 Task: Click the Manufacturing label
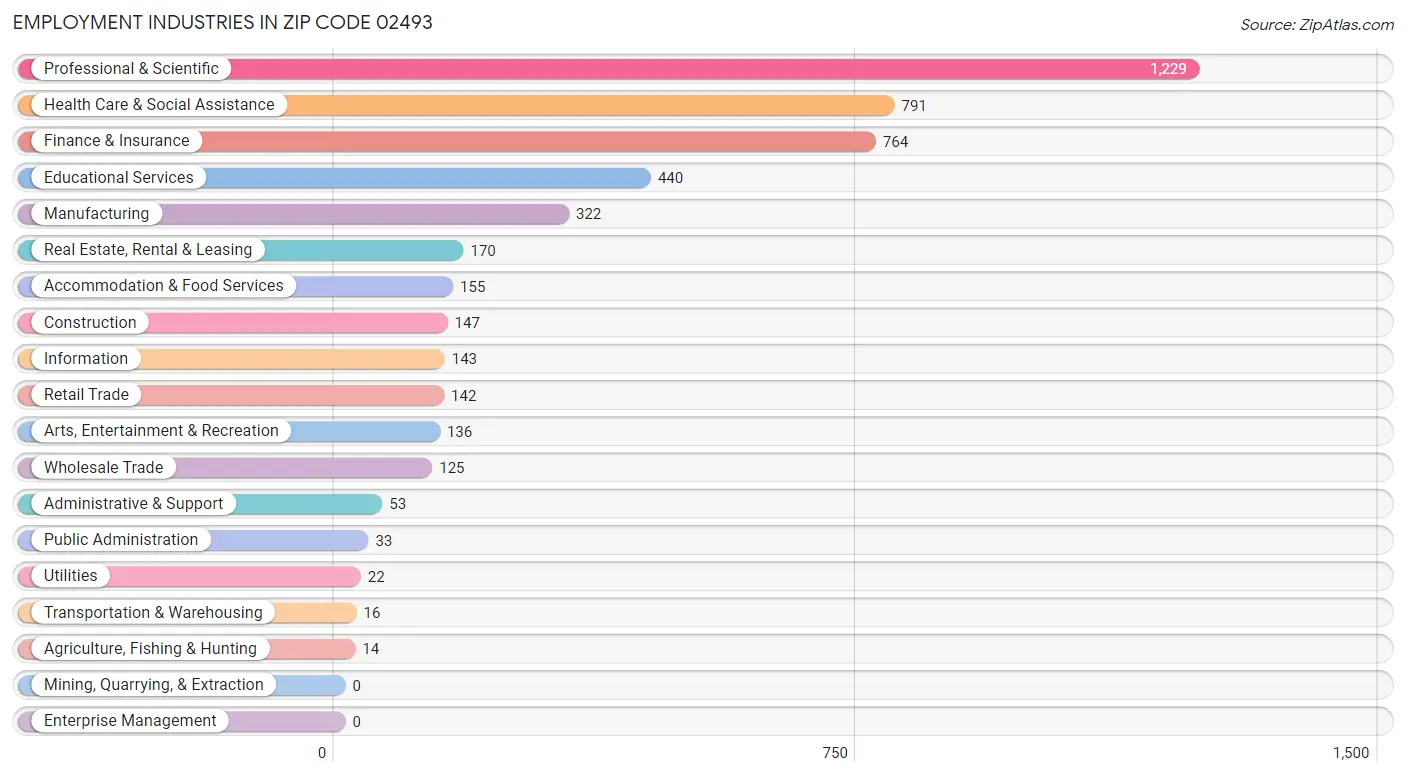pyautogui.click(x=96, y=214)
